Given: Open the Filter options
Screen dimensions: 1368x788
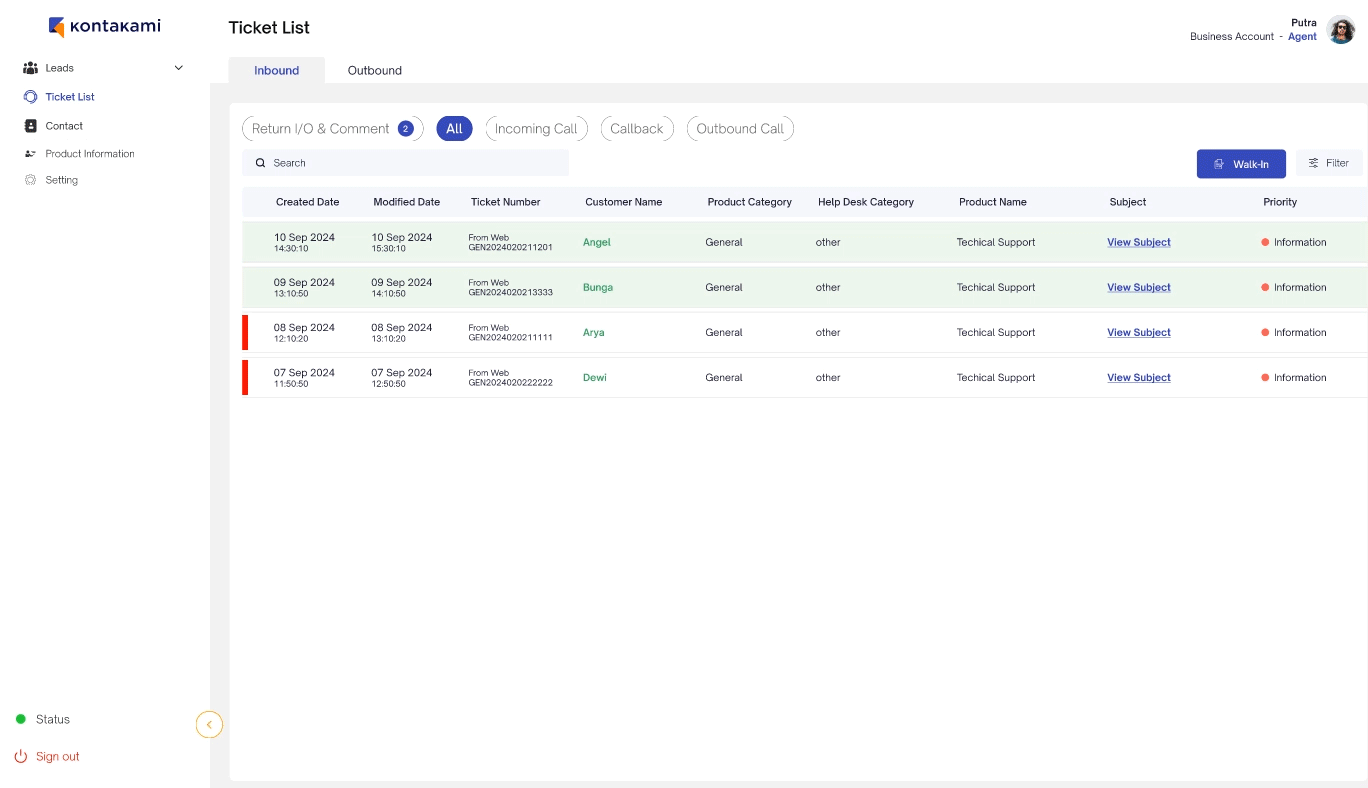Looking at the screenshot, I should point(1329,163).
